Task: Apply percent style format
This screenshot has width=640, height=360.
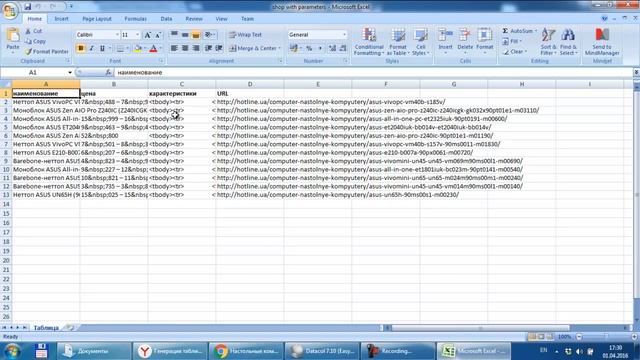Action: click(309, 49)
